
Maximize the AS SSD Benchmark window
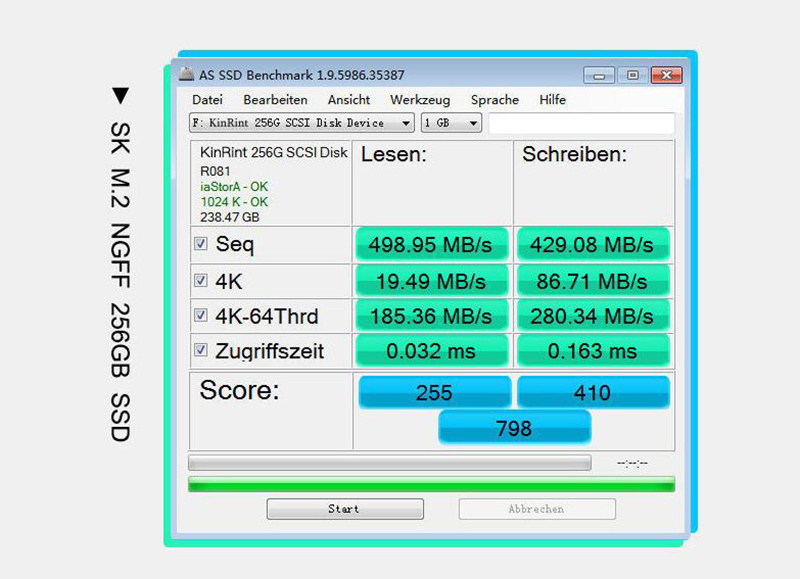(632, 75)
